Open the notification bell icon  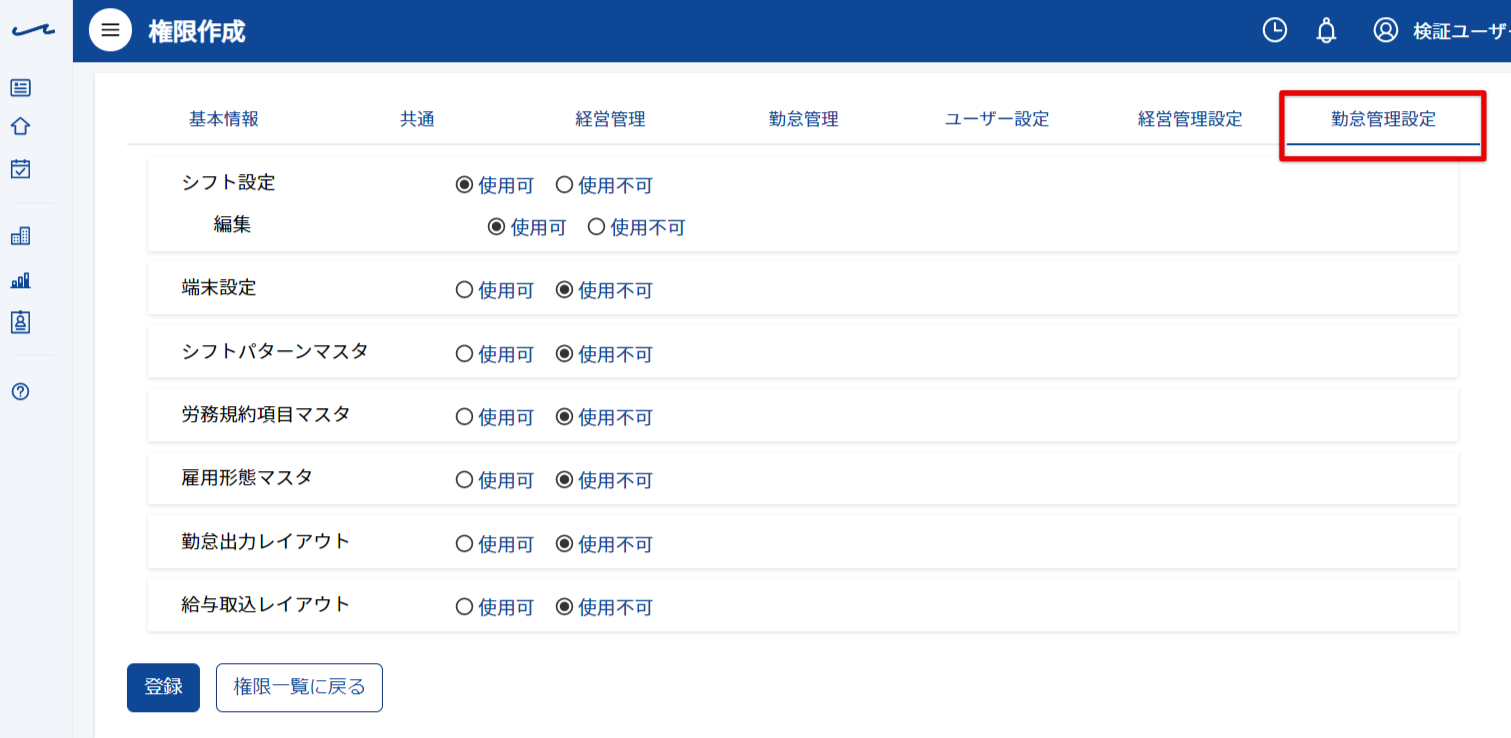click(1327, 31)
